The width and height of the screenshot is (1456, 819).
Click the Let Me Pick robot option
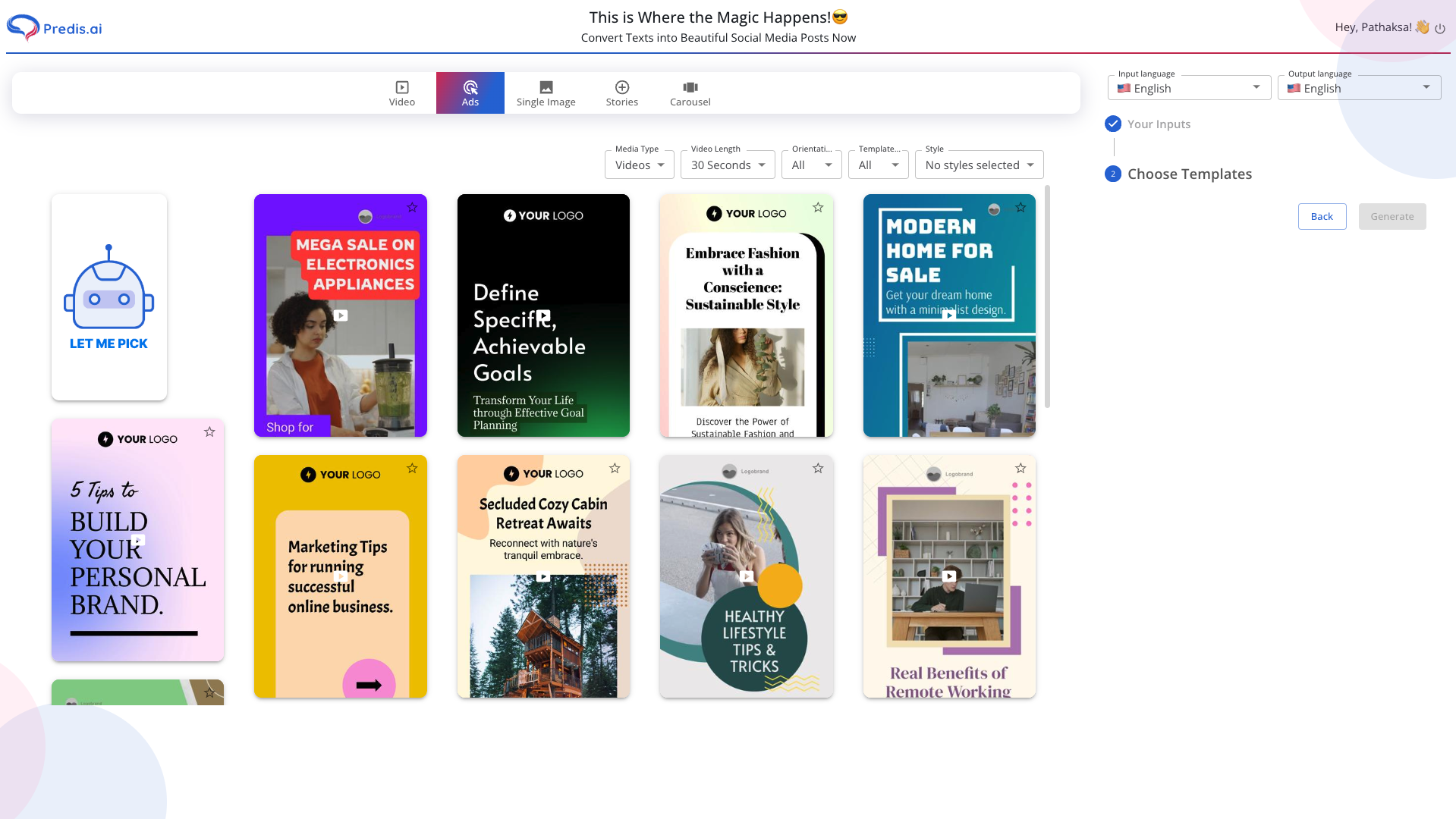108,297
